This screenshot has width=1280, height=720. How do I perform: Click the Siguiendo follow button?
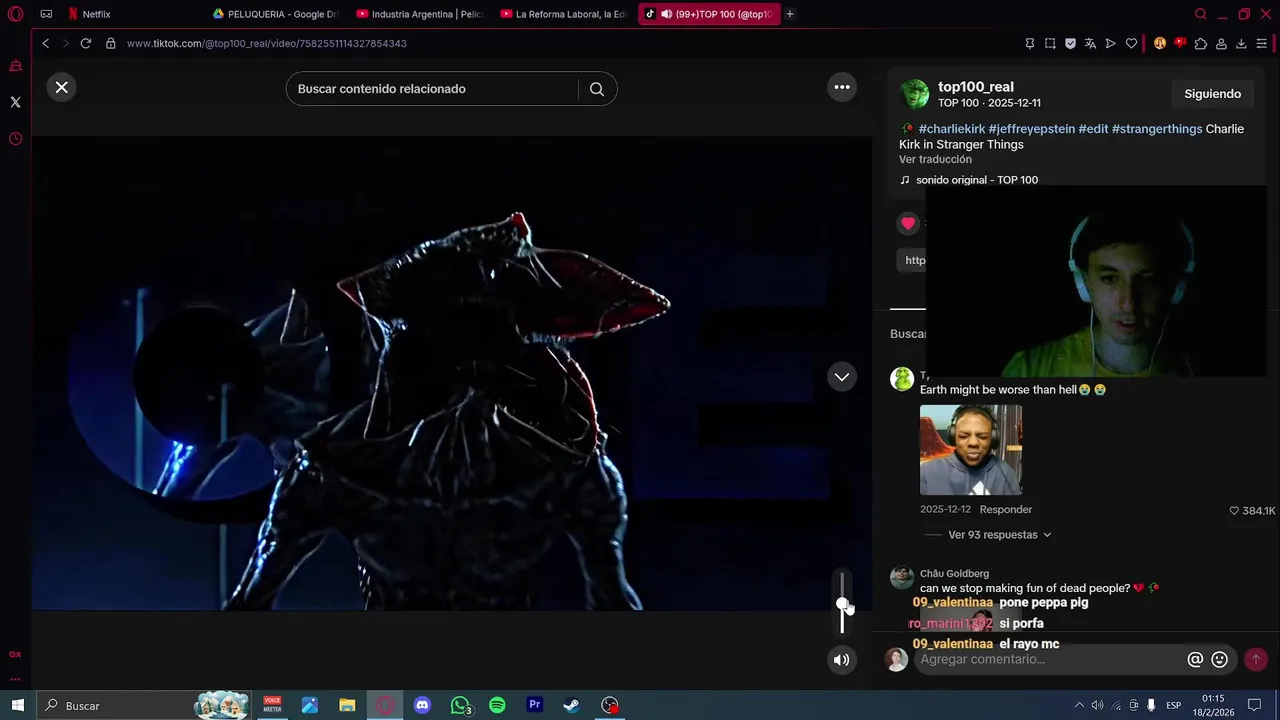coord(1212,94)
